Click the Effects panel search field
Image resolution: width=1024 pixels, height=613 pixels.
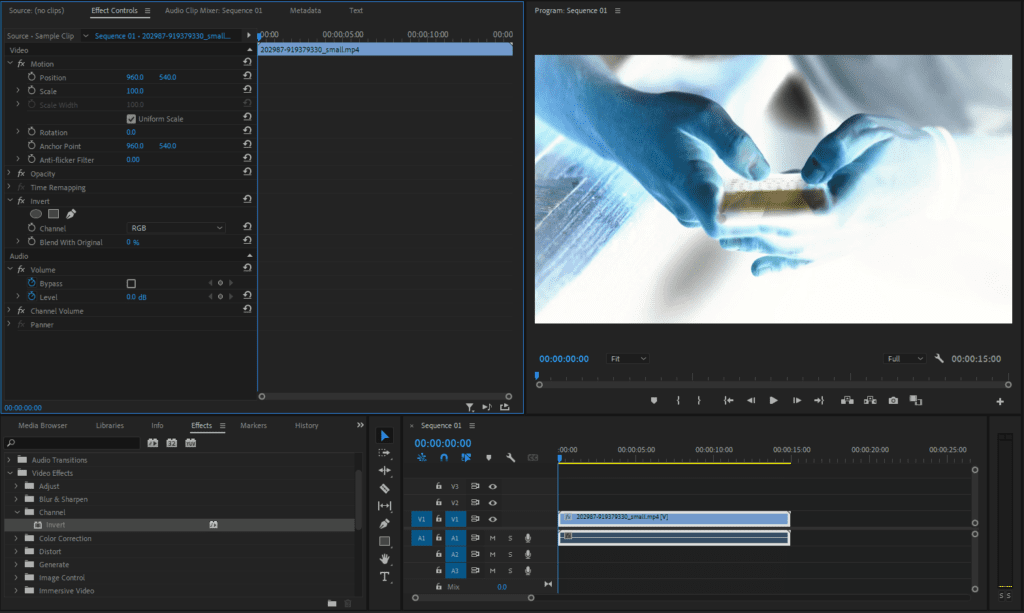[x=72, y=443]
